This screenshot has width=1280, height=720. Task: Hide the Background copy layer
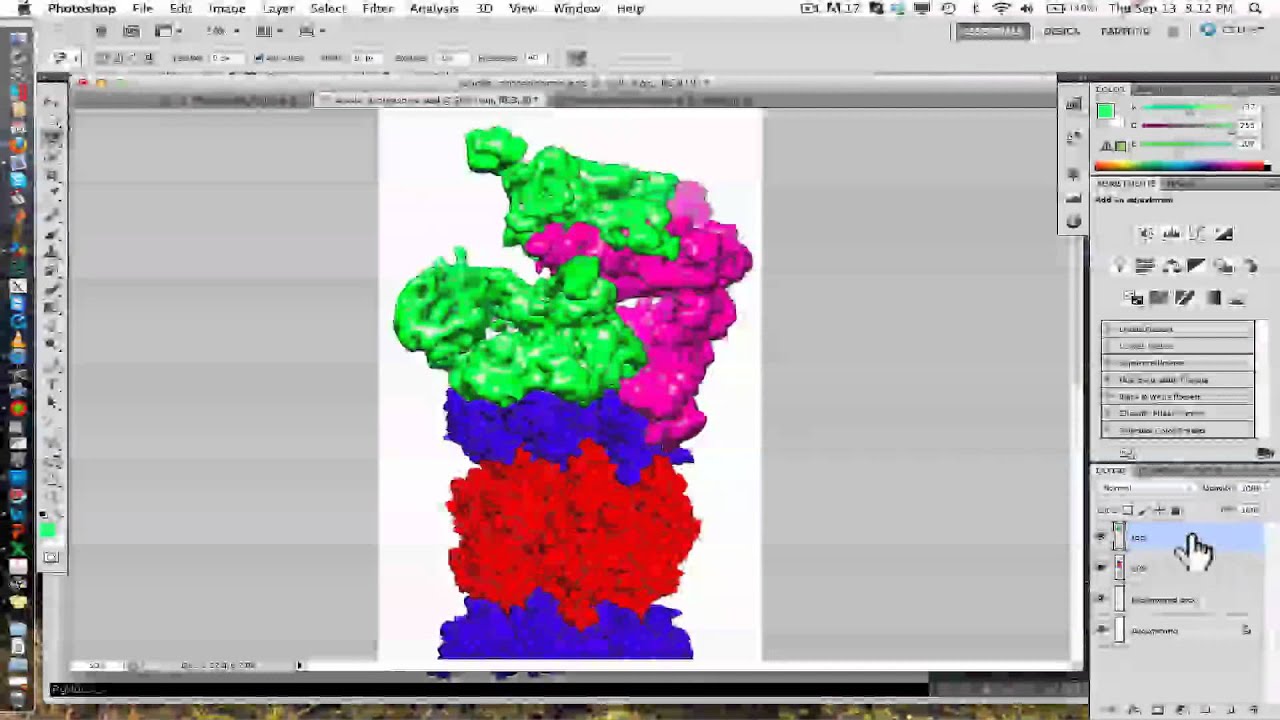click(1101, 598)
